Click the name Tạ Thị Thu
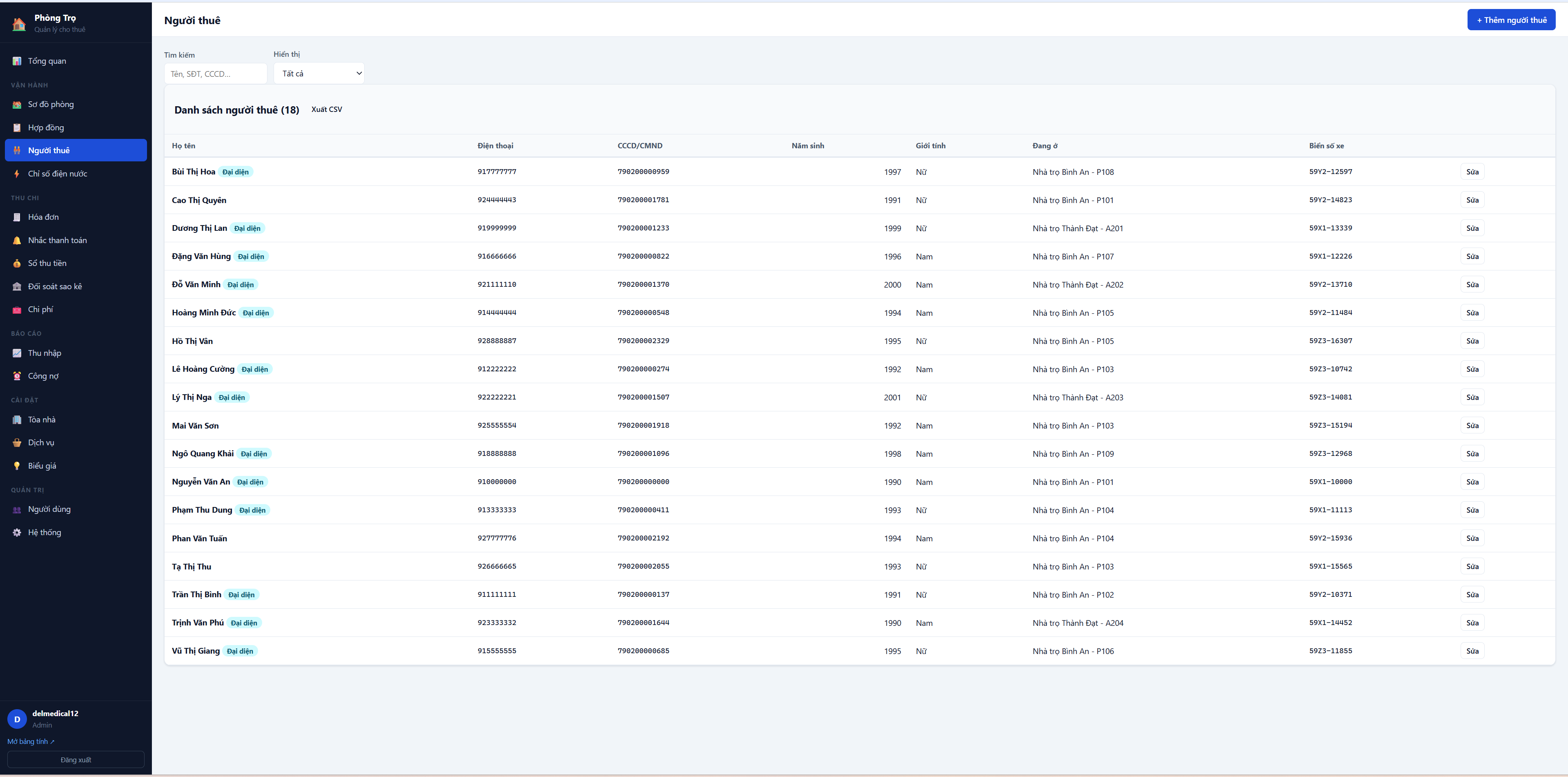Image resolution: width=1568 pixels, height=777 pixels. tap(192, 566)
